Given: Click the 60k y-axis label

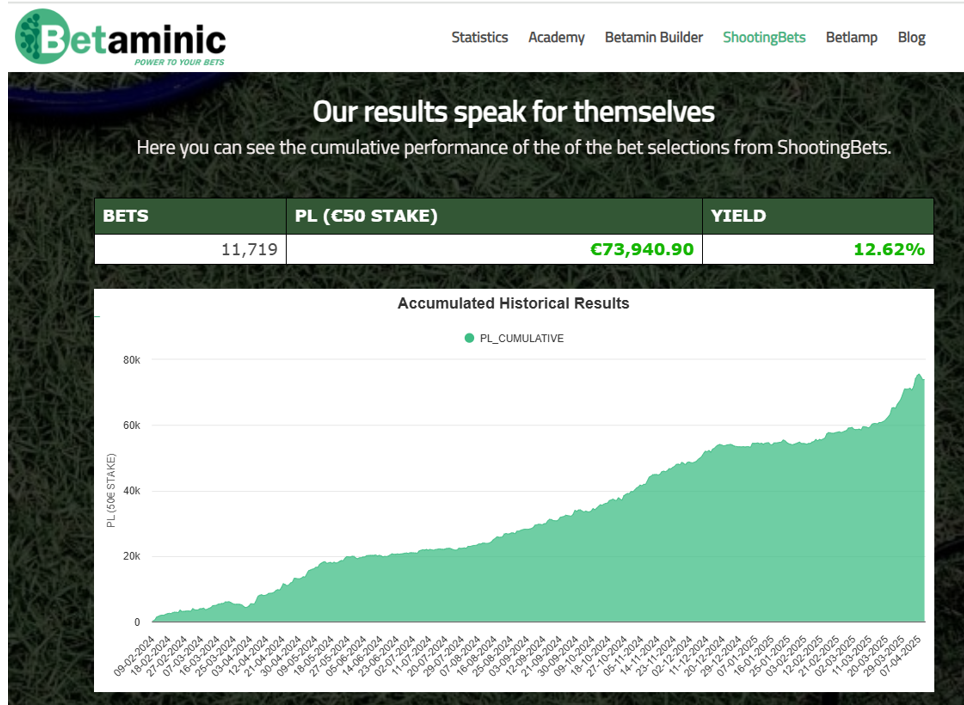Looking at the screenshot, I should point(132,425).
